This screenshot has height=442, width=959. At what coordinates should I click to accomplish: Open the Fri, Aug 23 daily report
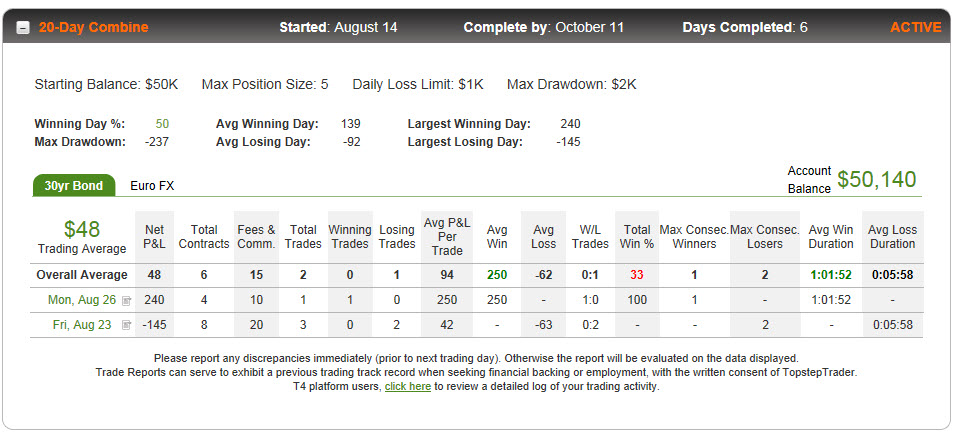[82, 325]
